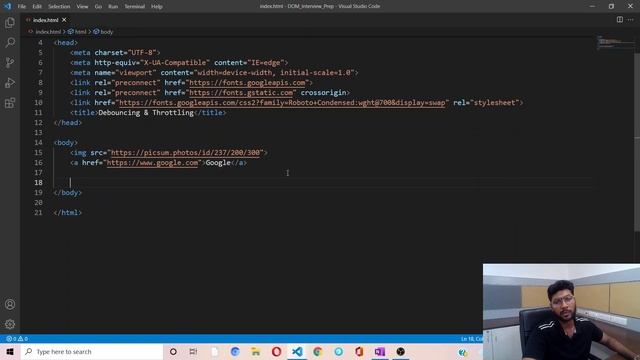Open the File menu
Image resolution: width=640 pixels, height=360 pixels.
(22, 7)
